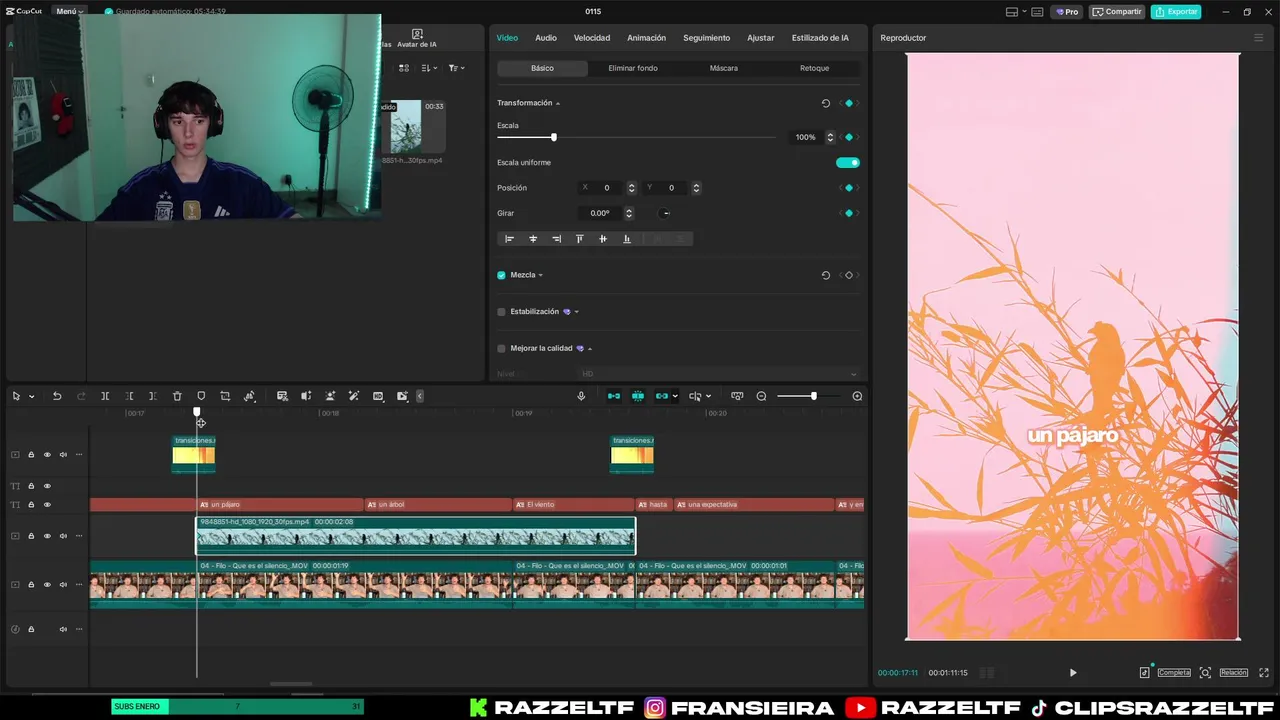
Task: Mute the bottom audio track
Action: [x=63, y=629]
